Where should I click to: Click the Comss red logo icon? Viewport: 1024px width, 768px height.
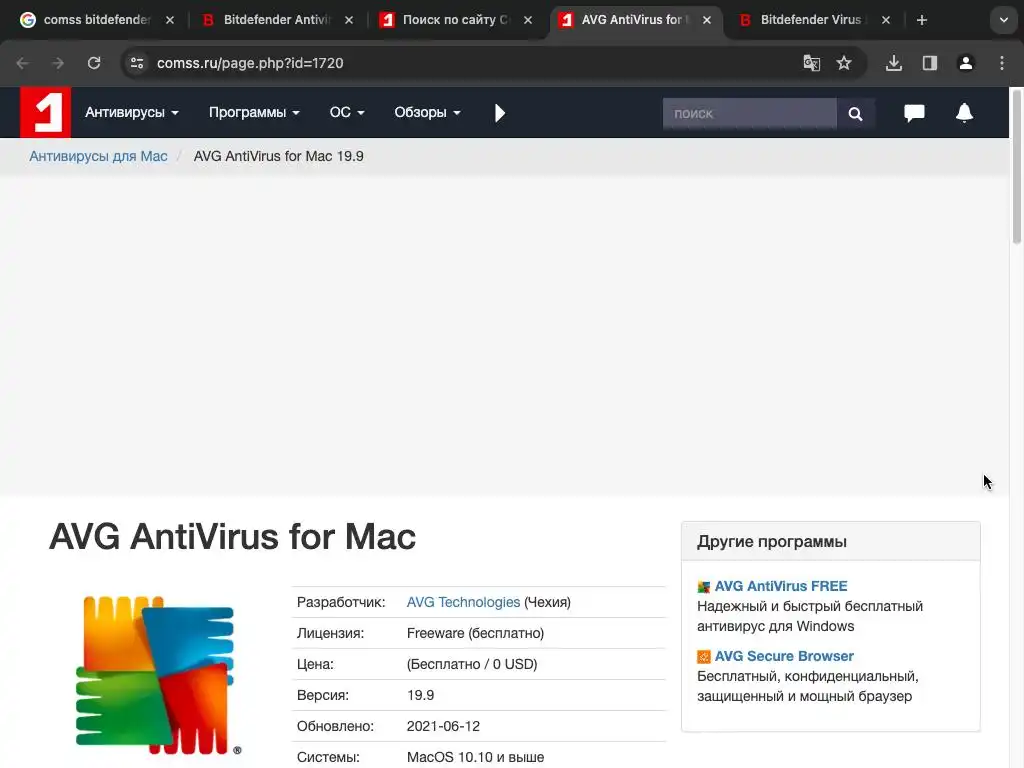[45, 112]
